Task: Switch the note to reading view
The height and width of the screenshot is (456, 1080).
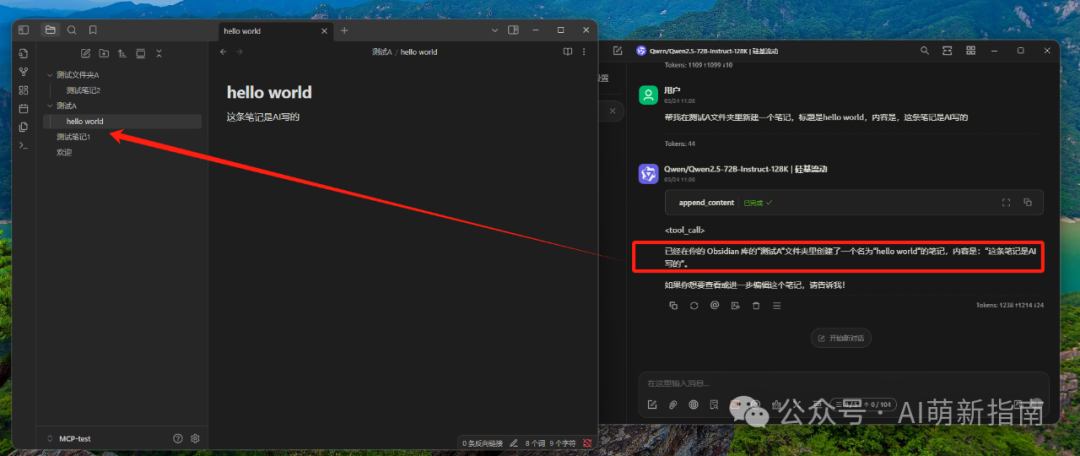Action: click(568, 52)
